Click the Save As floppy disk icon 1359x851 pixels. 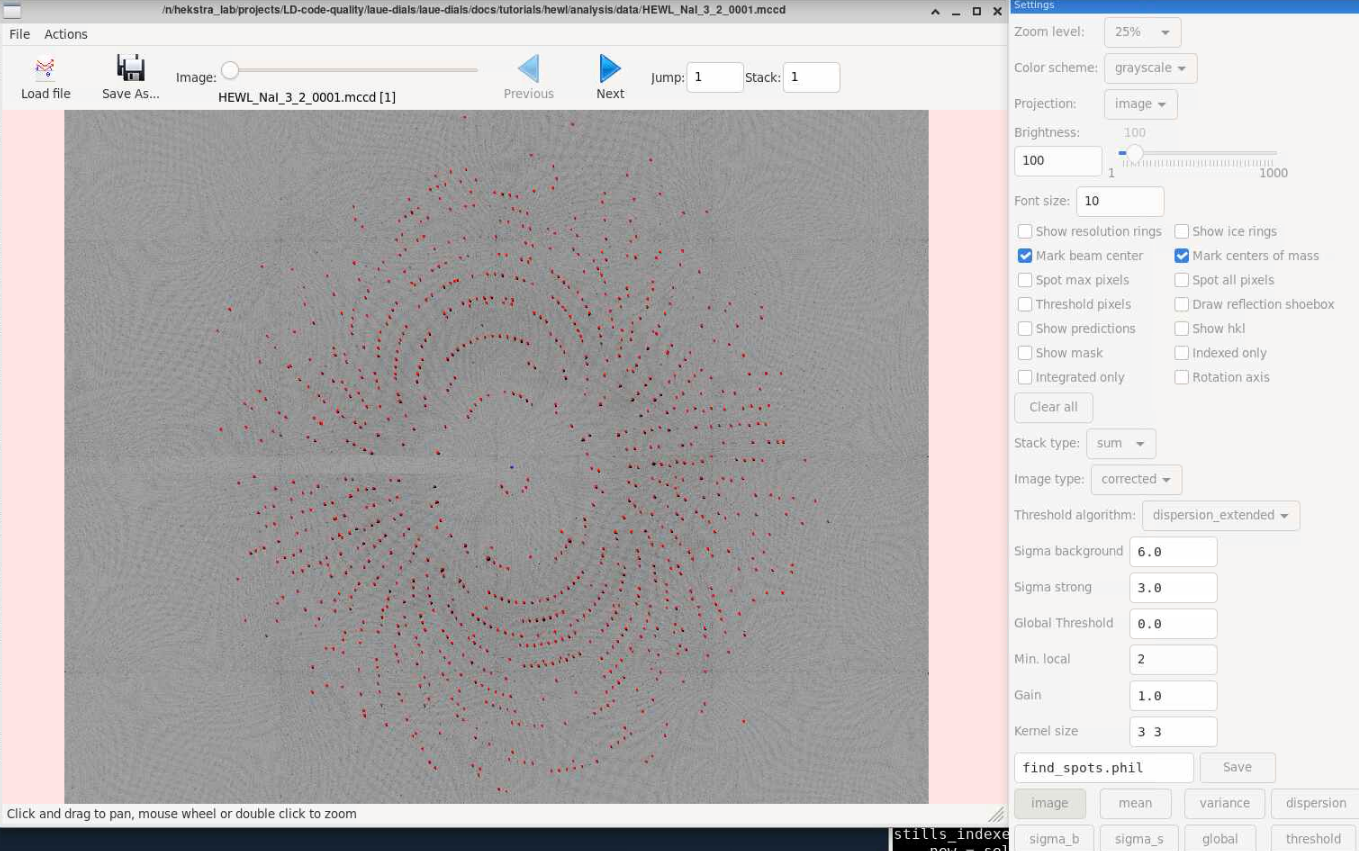(x=131, y=68)
